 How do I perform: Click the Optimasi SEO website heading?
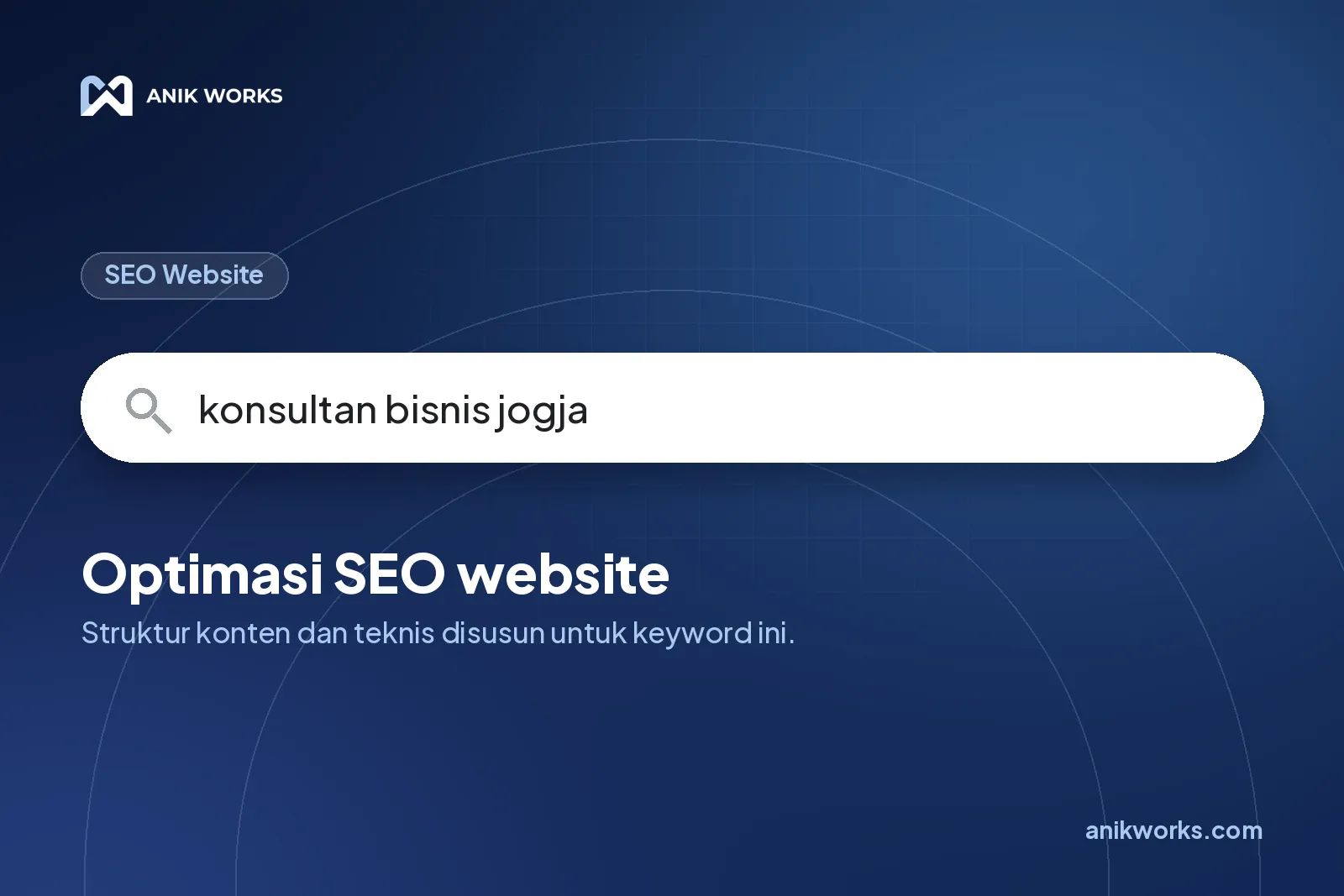(x=375, y=575)
